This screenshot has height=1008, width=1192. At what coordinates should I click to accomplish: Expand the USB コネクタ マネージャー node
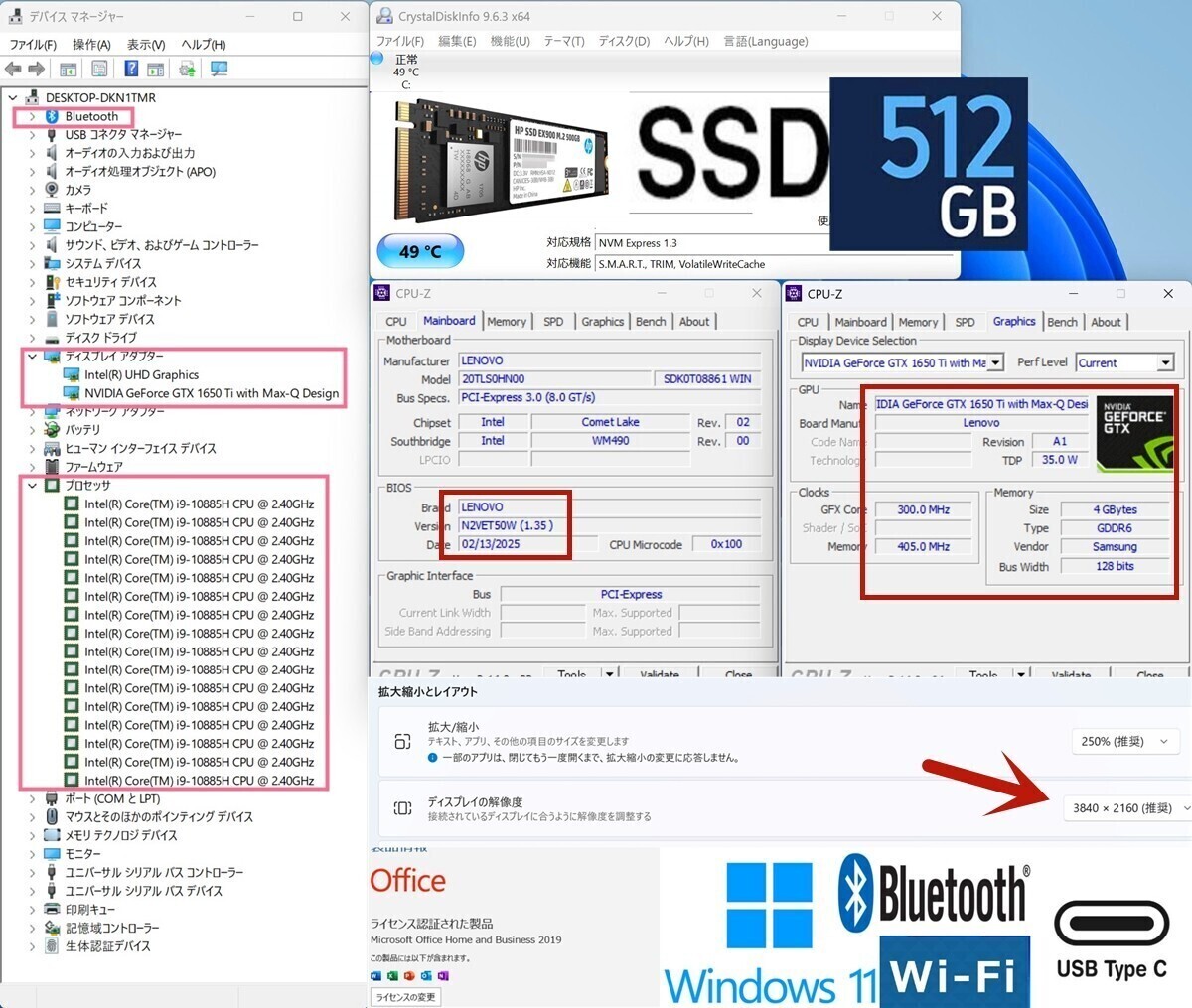(x=32, y=134)
